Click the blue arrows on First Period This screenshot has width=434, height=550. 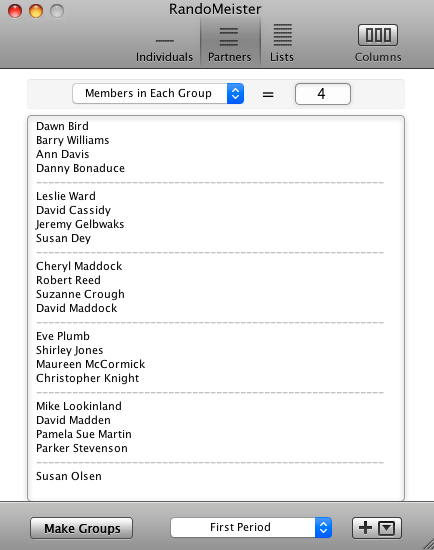point(323,528)
